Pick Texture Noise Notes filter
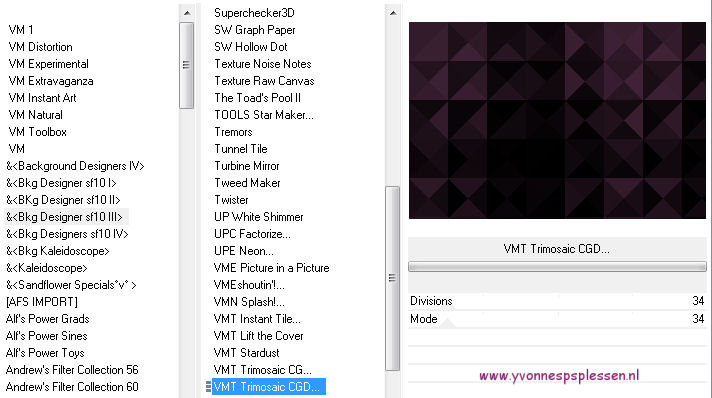 click(263, 64)
